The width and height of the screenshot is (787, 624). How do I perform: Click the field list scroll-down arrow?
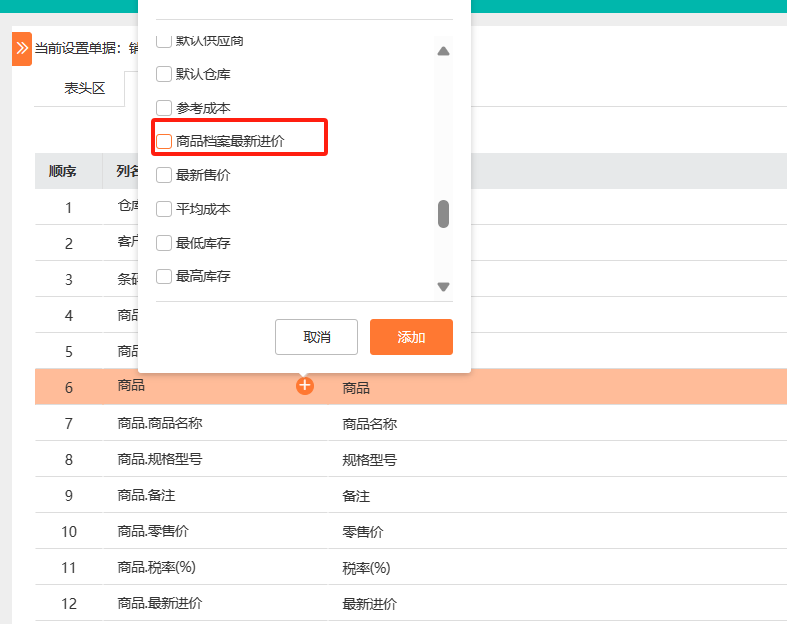[x=443, y=287]
